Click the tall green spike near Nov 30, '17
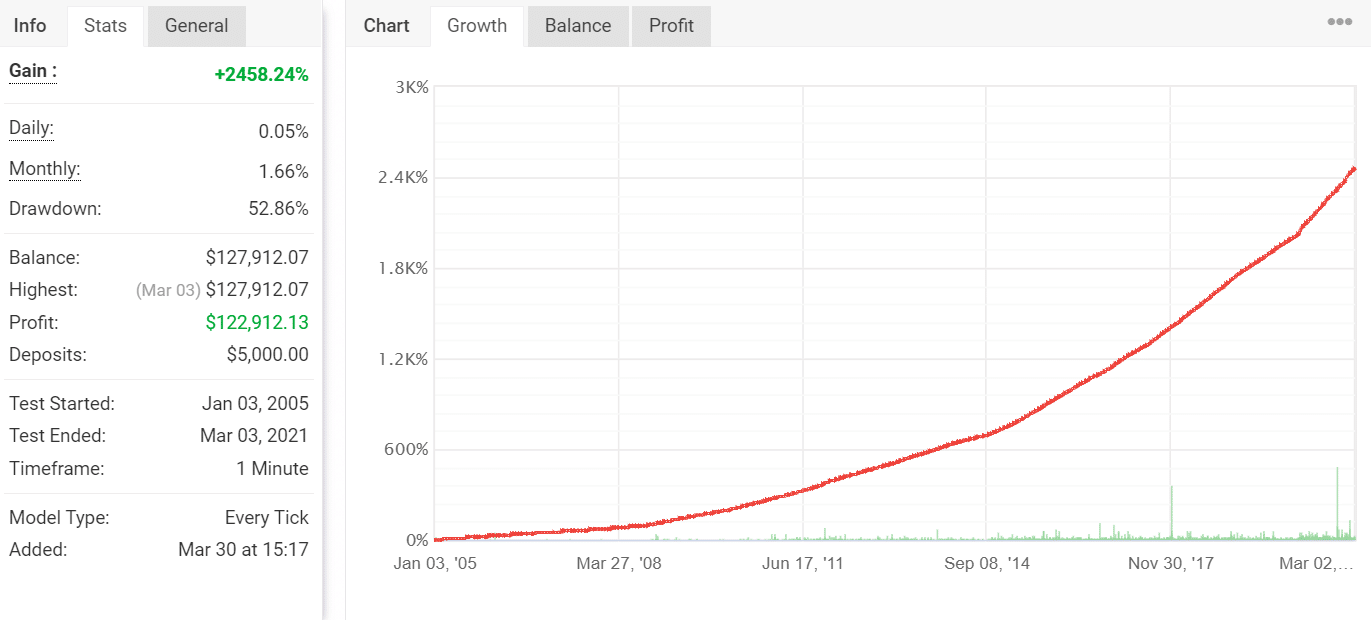 [x=1172, y=510]
